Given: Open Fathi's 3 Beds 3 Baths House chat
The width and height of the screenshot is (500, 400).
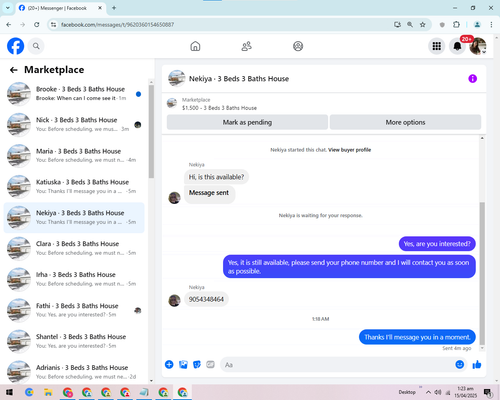Looking at the screenshot, I should (74, 310).
